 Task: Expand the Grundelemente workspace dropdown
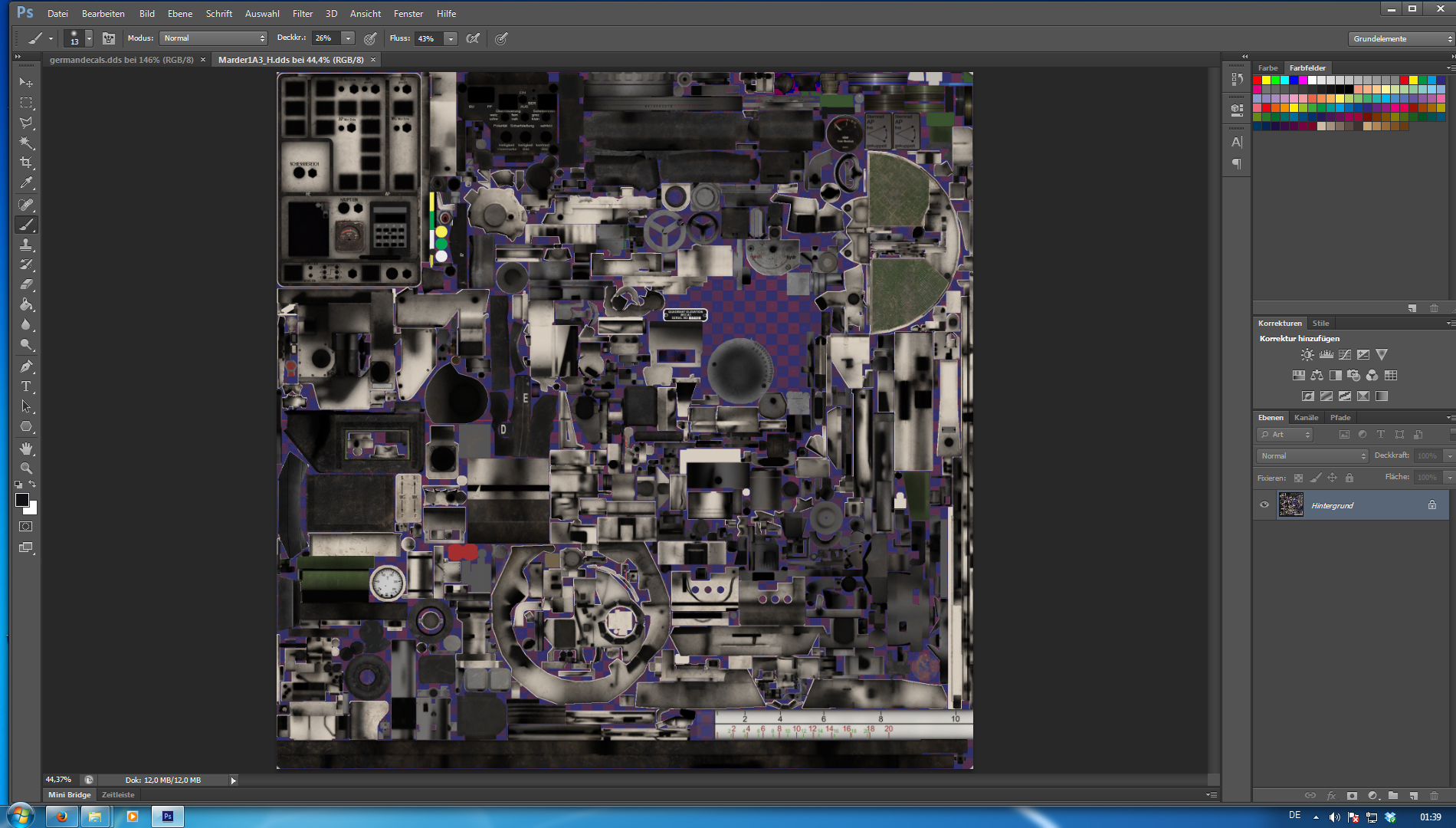(1400, 38)
